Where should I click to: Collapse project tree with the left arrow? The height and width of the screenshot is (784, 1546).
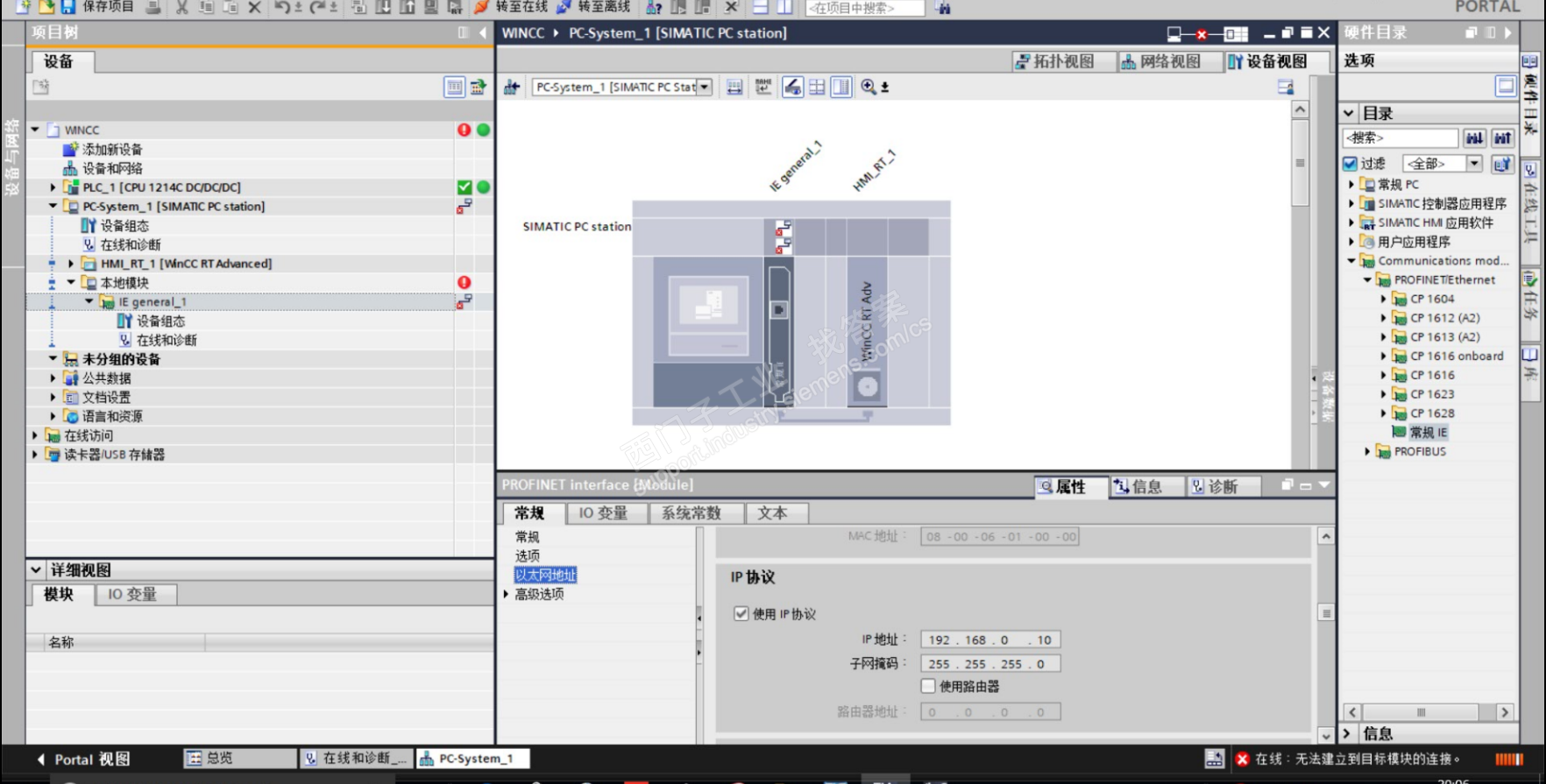[483, 32]
